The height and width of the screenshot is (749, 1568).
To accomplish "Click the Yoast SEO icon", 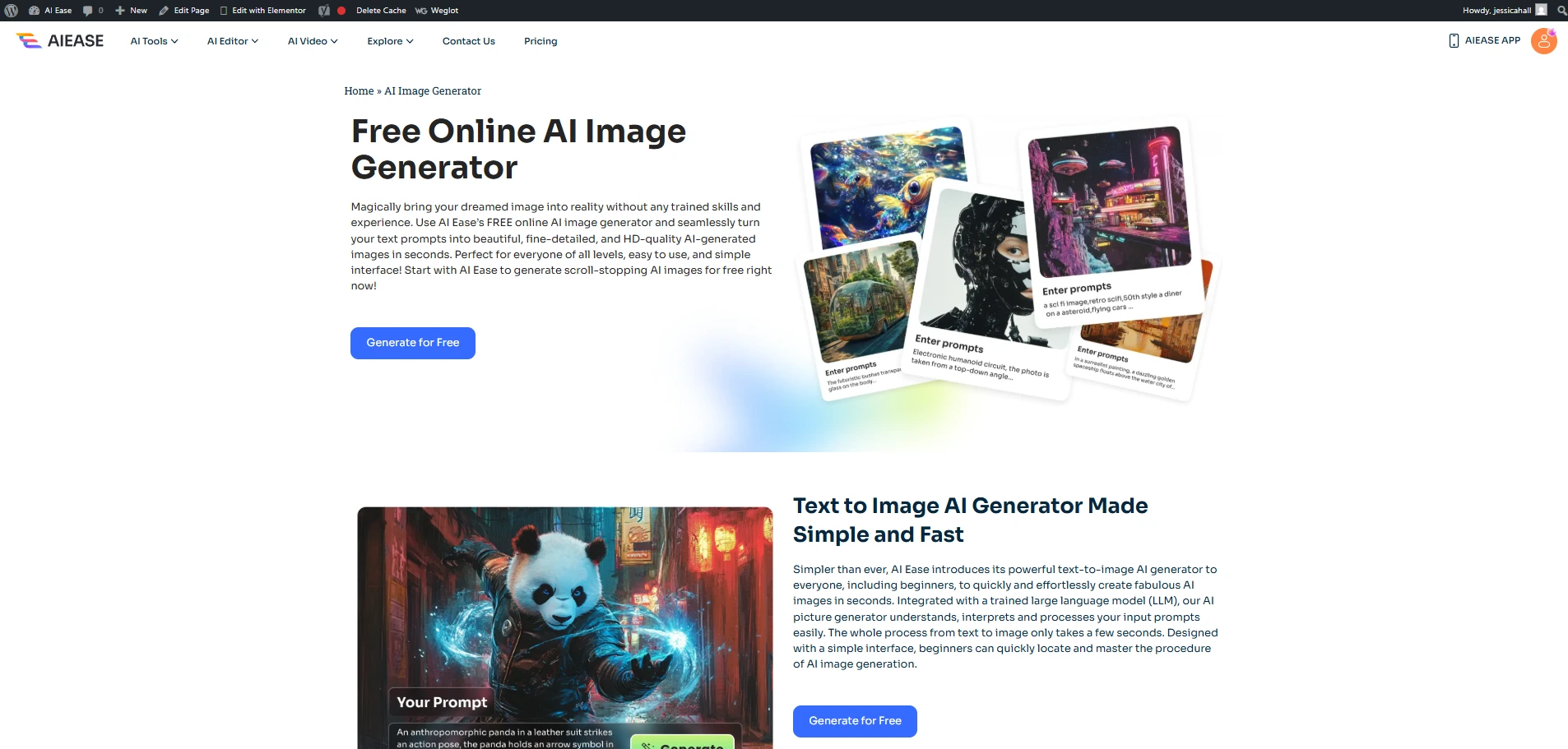I will 324,11.
